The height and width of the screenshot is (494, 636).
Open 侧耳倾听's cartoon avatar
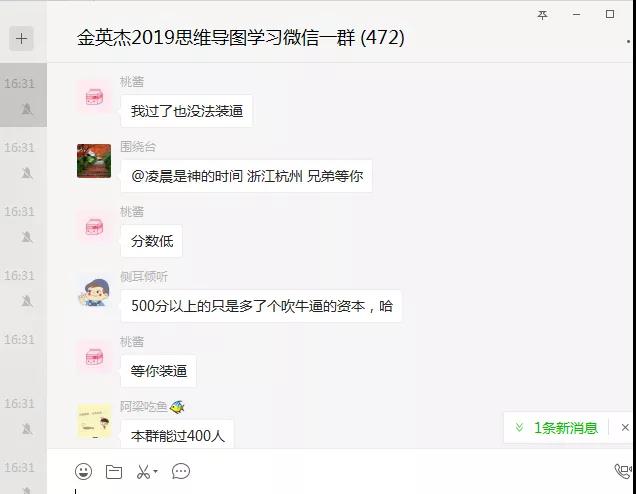coord(94,291)
